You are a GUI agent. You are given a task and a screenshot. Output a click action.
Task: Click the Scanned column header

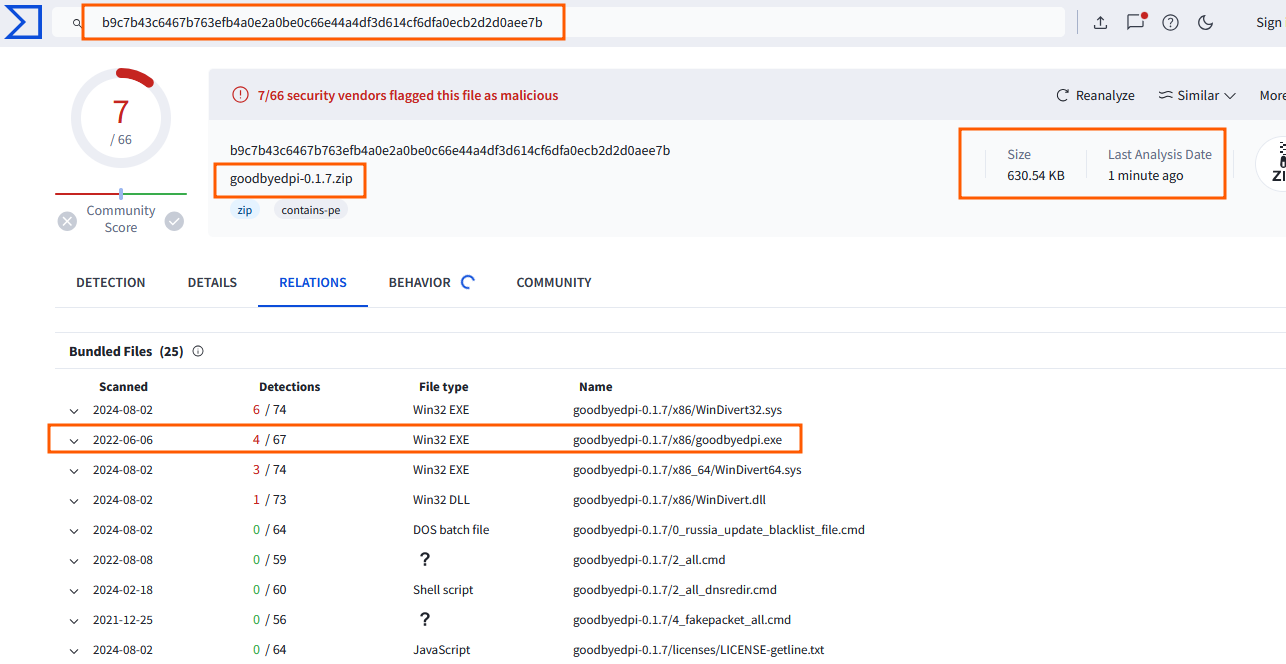123,387
